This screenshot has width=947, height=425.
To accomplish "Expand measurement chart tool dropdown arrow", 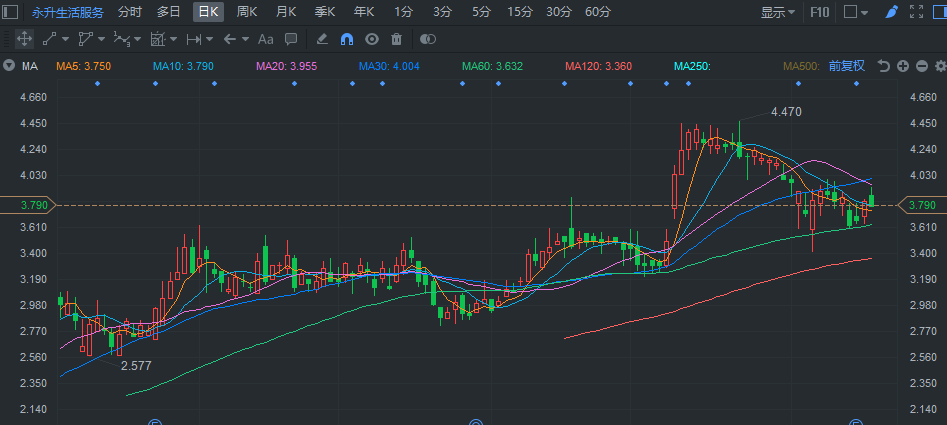I will pos(174,39).
